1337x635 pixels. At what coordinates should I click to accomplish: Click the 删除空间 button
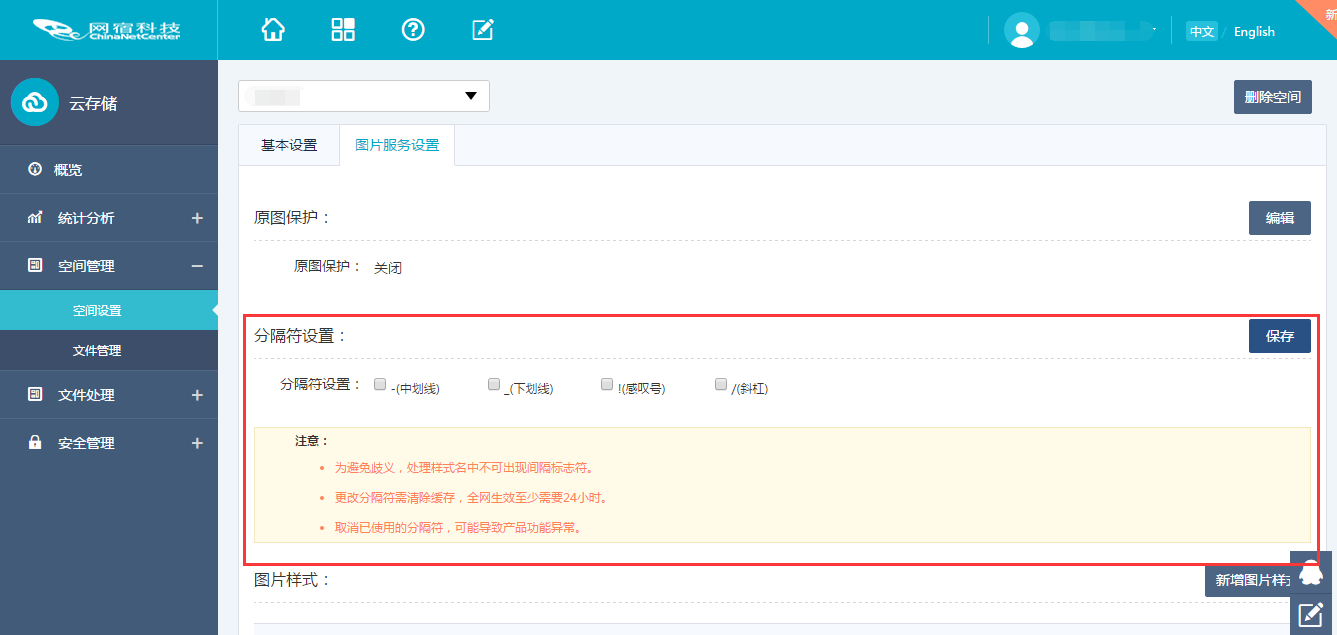[1272, 96]
